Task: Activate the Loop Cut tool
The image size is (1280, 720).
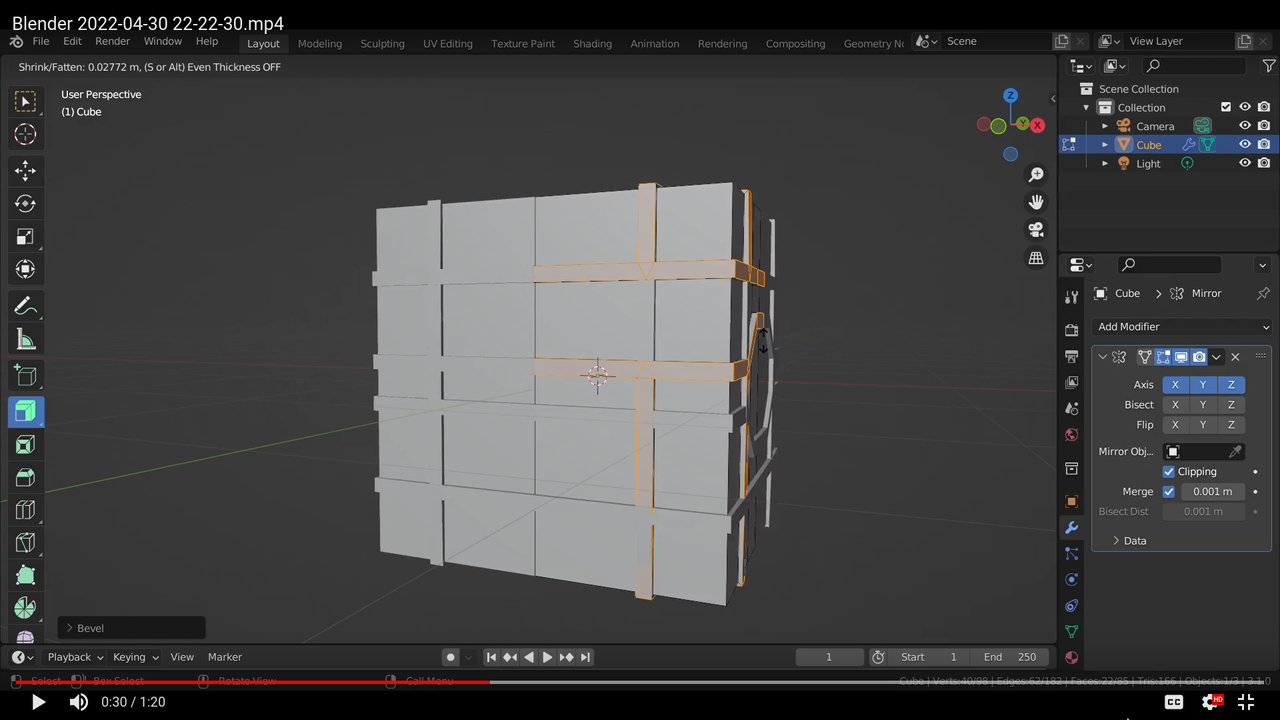Action: [x=25, y=510]
